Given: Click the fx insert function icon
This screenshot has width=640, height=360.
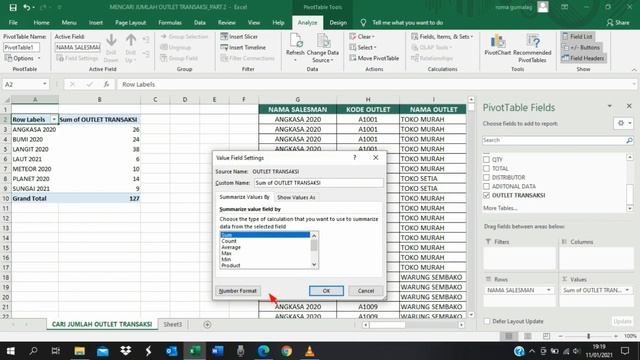Looking at the screenshot, I should point(106,84).
